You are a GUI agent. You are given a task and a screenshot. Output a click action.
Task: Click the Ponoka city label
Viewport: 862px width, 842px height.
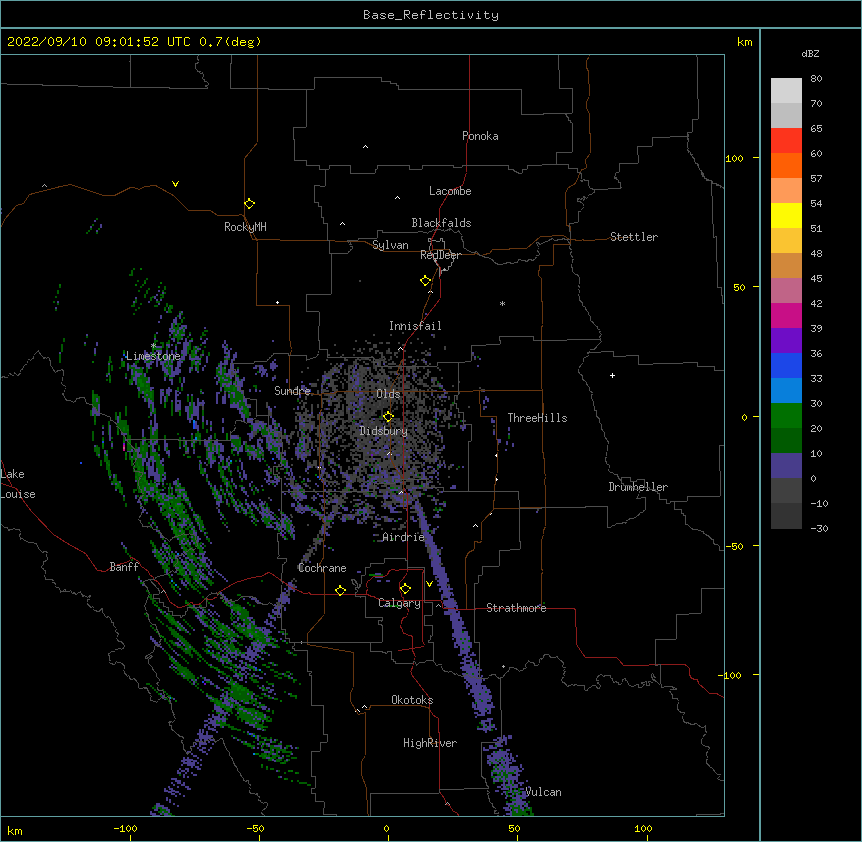tap(480, 136)
